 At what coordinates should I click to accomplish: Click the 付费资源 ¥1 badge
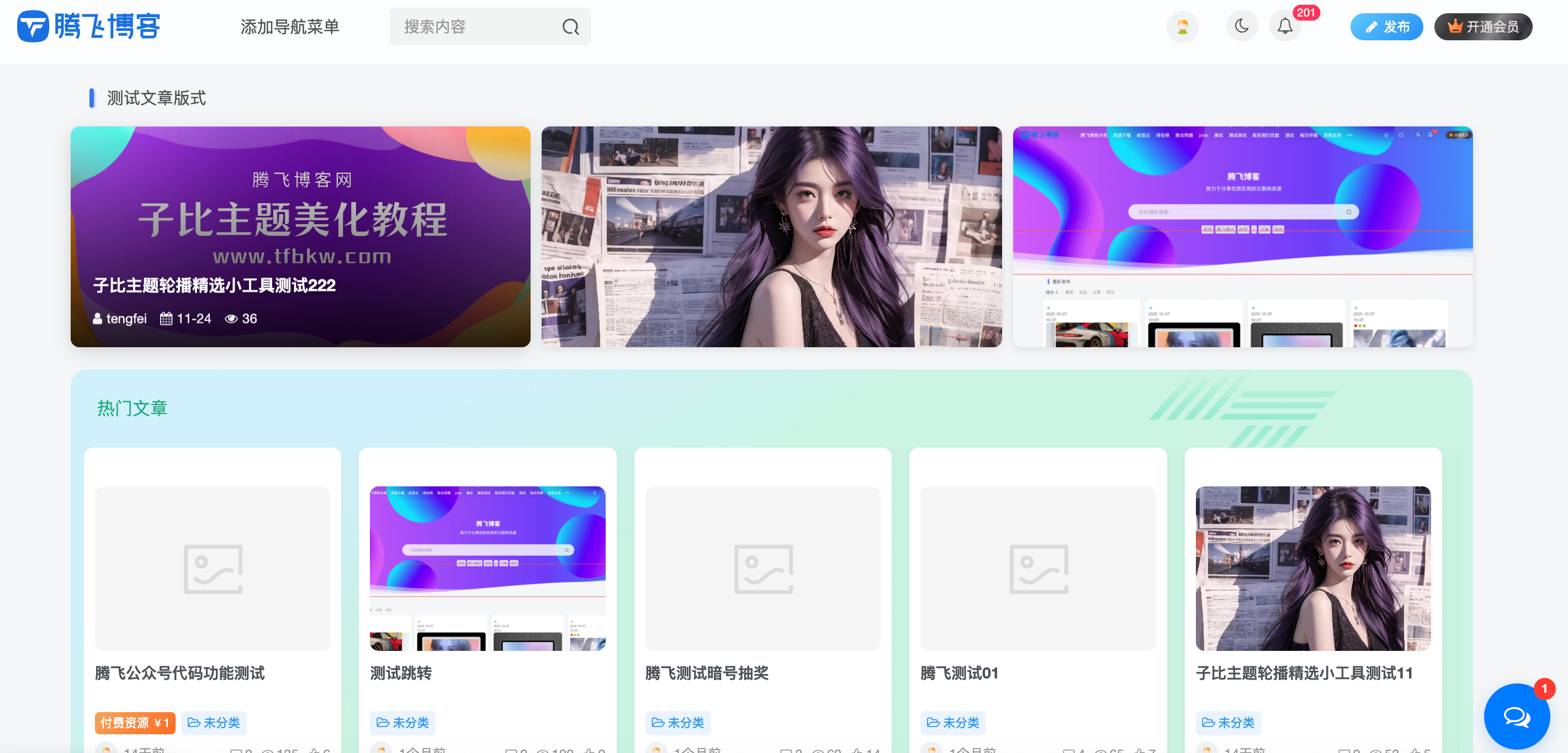click(x=135, y=723)
